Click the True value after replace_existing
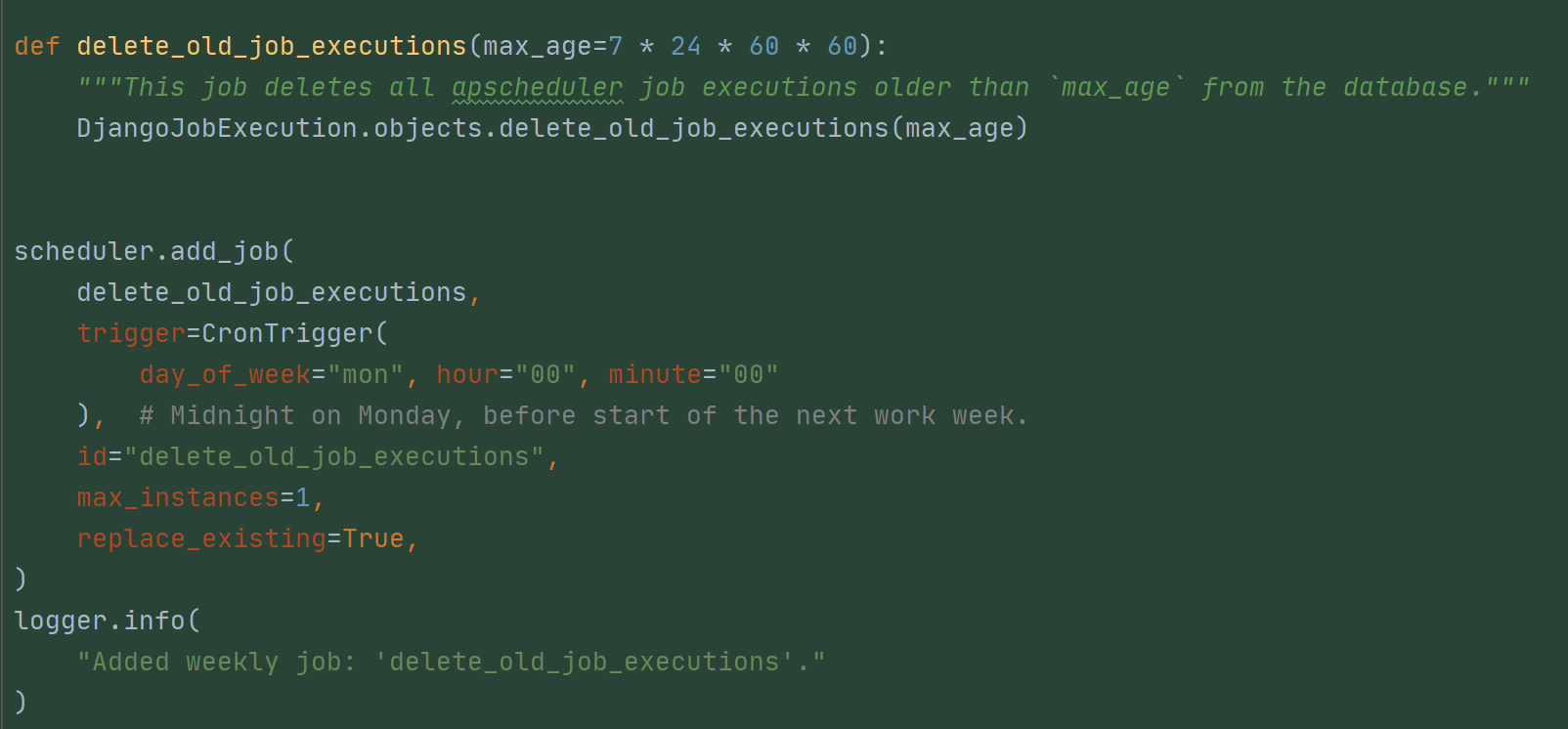This screenshot has width=1568, height=729. [373, 538]
